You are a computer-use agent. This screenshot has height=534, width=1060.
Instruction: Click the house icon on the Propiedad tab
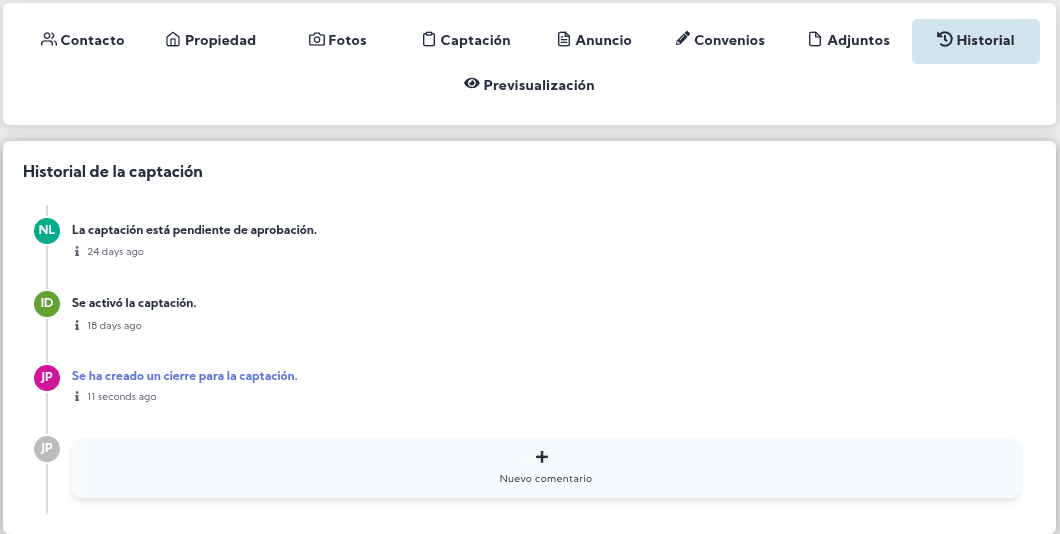pos(173,40)
